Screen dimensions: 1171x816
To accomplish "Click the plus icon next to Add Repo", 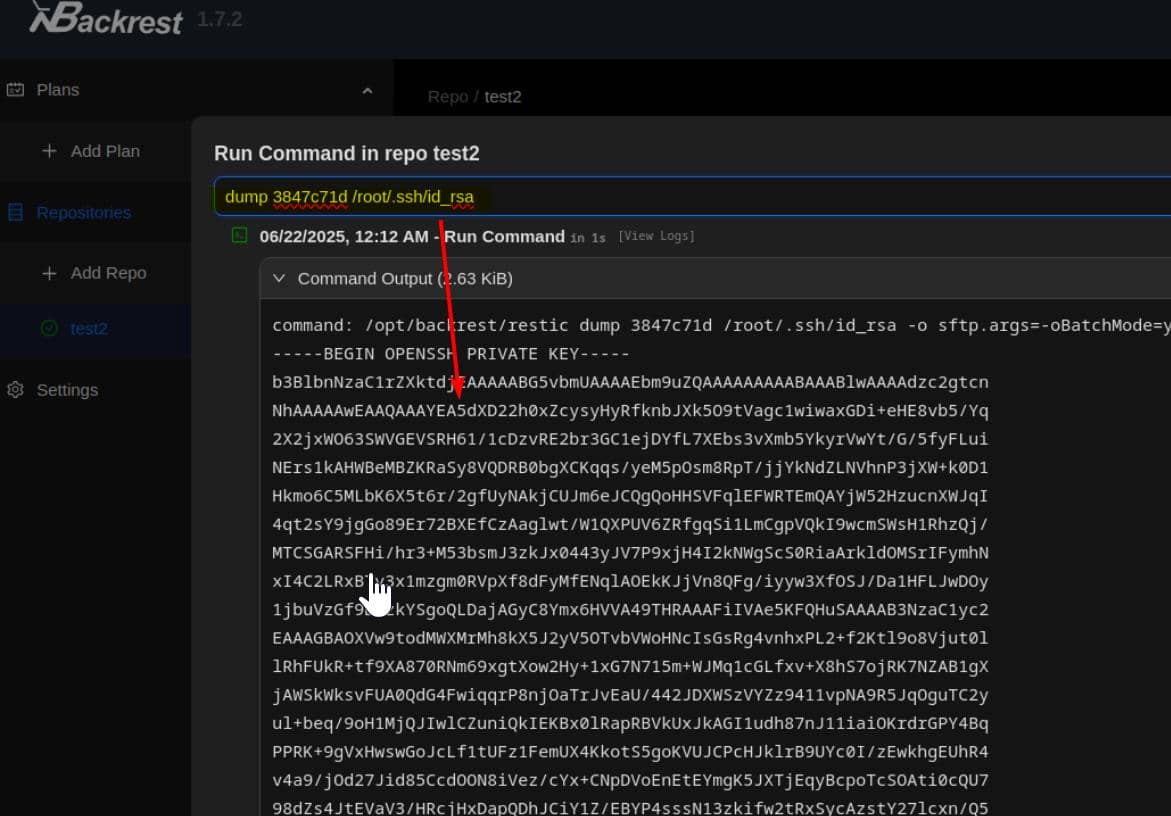I will [x=48, y=272].
